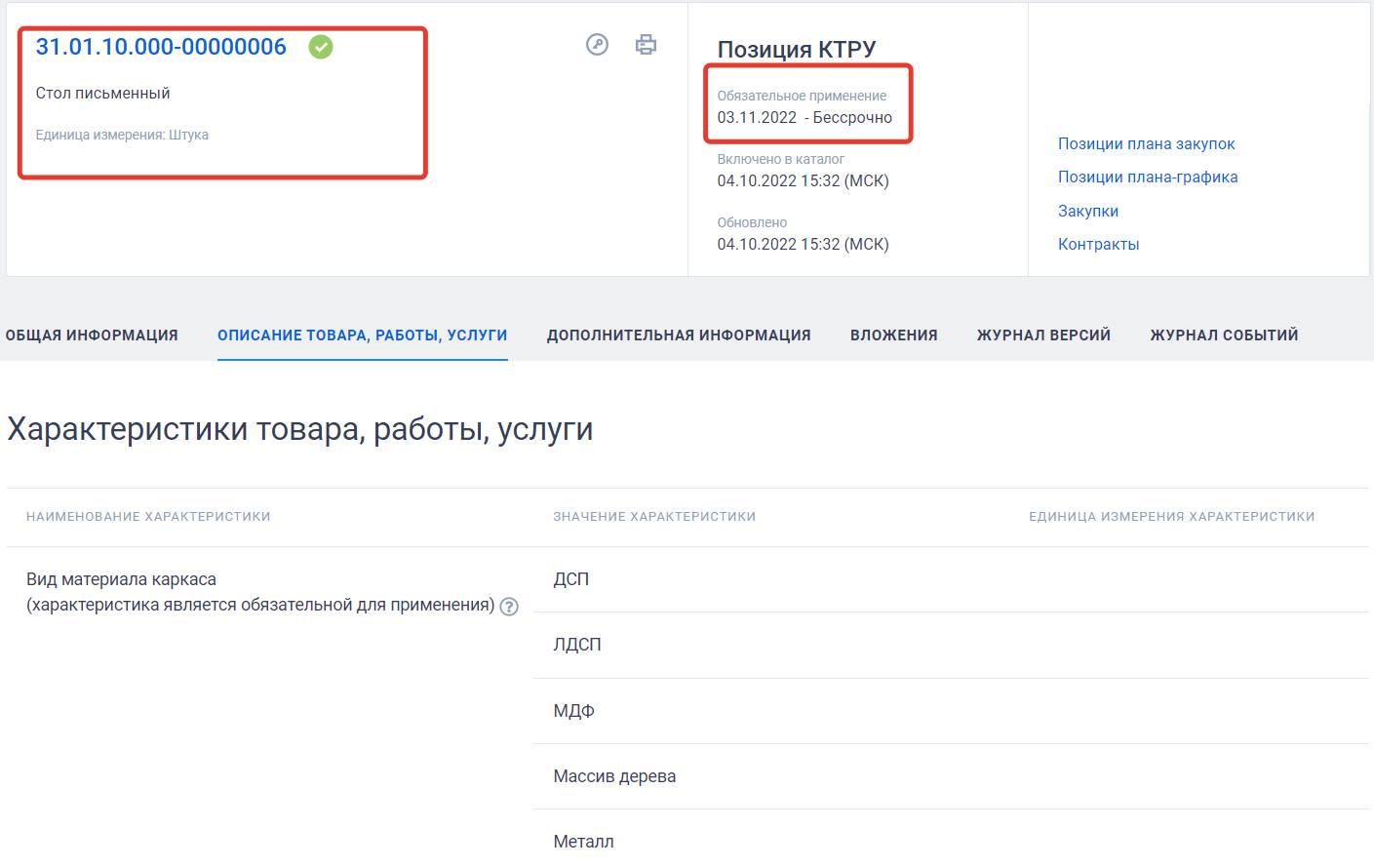Screen dimensions: 1374x868
Task: Select ЛДСП value row
Action: tap(951, 645)
